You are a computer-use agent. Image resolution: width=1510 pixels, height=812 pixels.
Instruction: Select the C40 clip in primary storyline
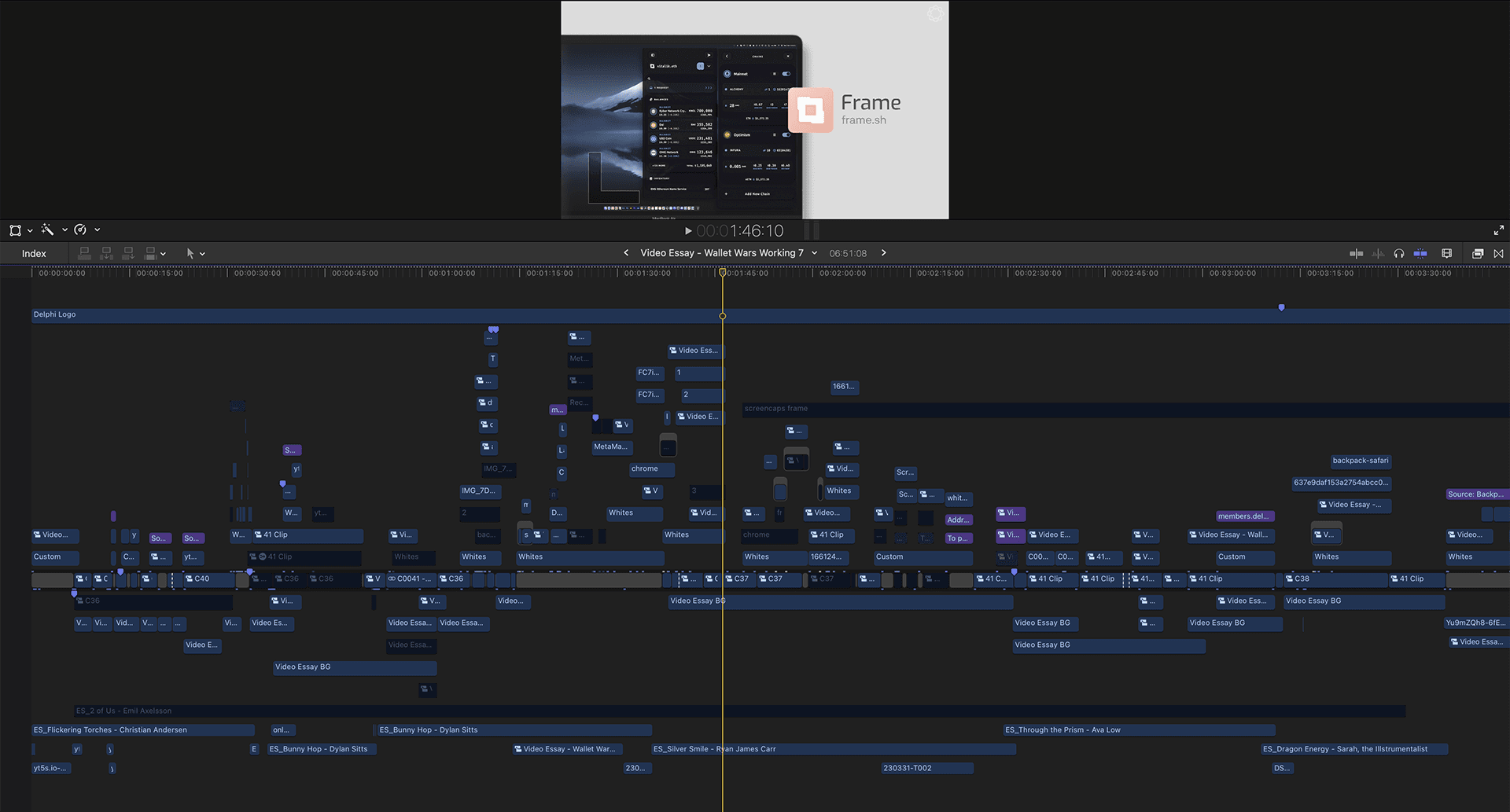point(208,579)
